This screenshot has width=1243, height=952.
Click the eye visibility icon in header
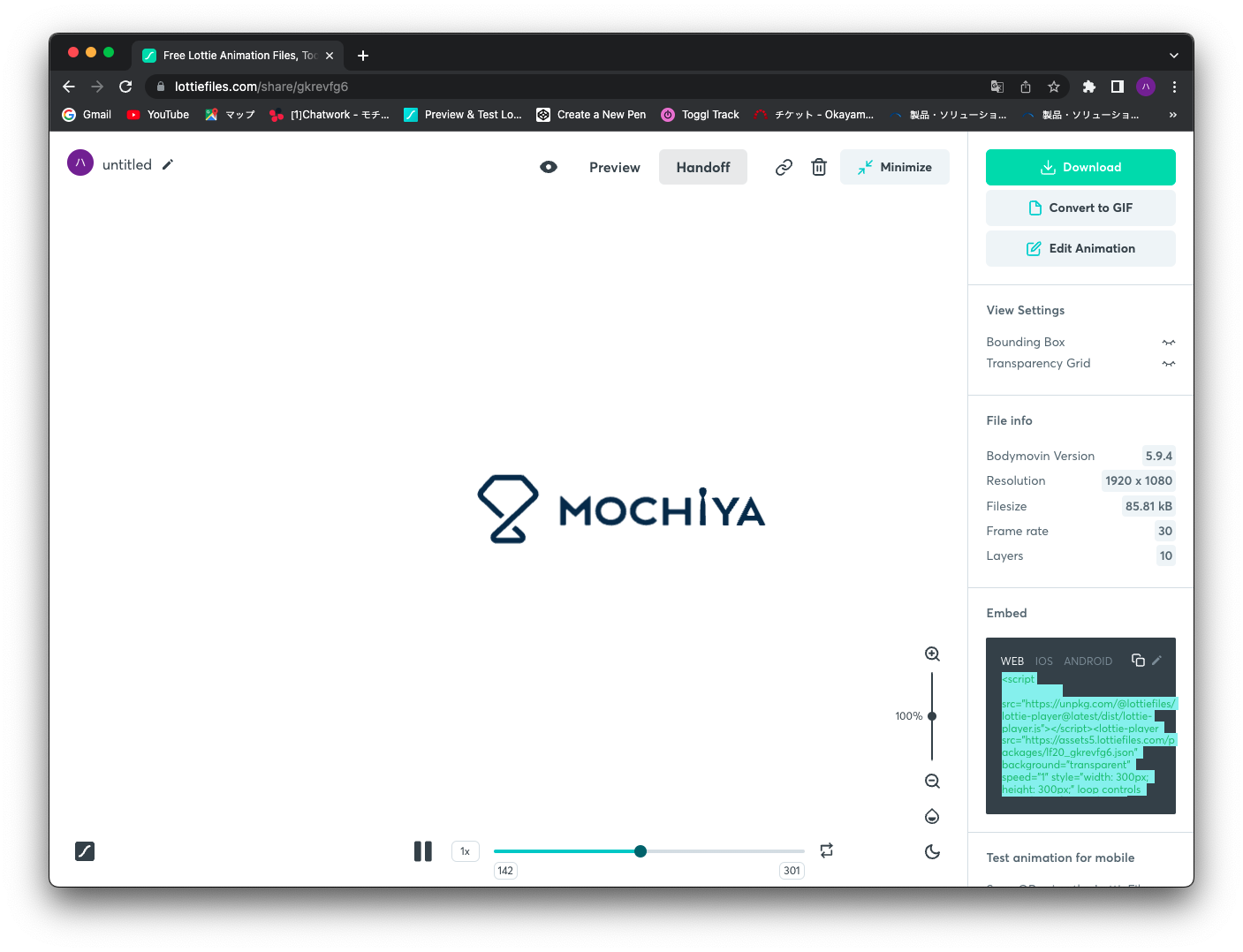549,167
